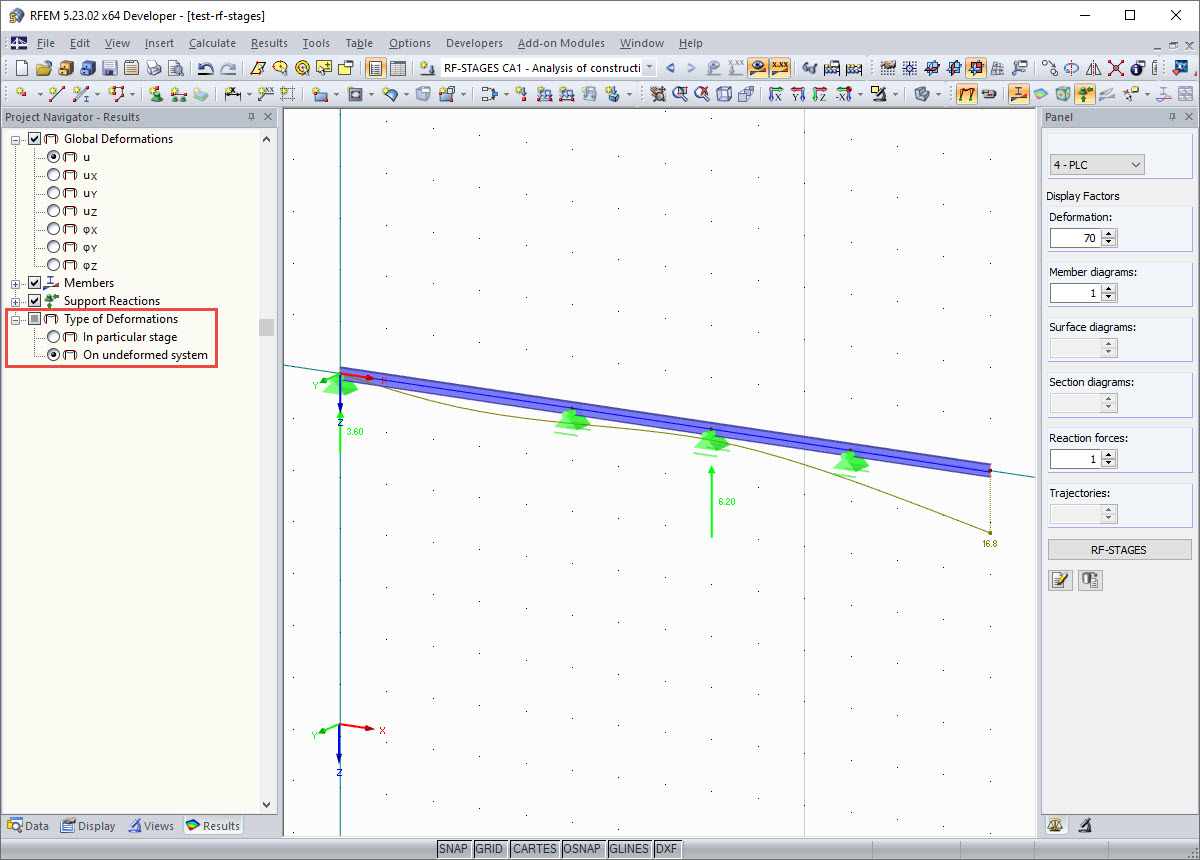The image size is (1200, 860).
Task: Toggle GLINES in the status bar
Action: (629, 849)
